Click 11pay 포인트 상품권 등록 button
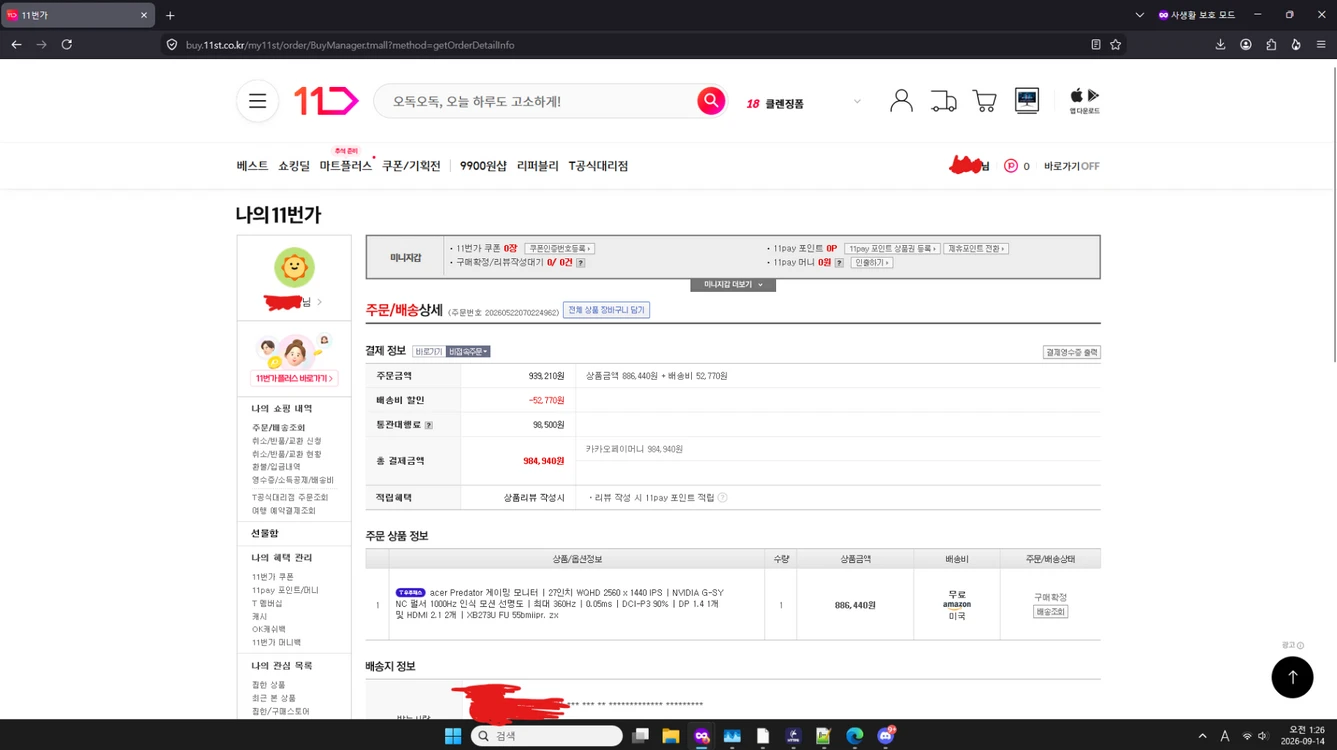The width and height of the screenshot is (1337, 750). 892,248
